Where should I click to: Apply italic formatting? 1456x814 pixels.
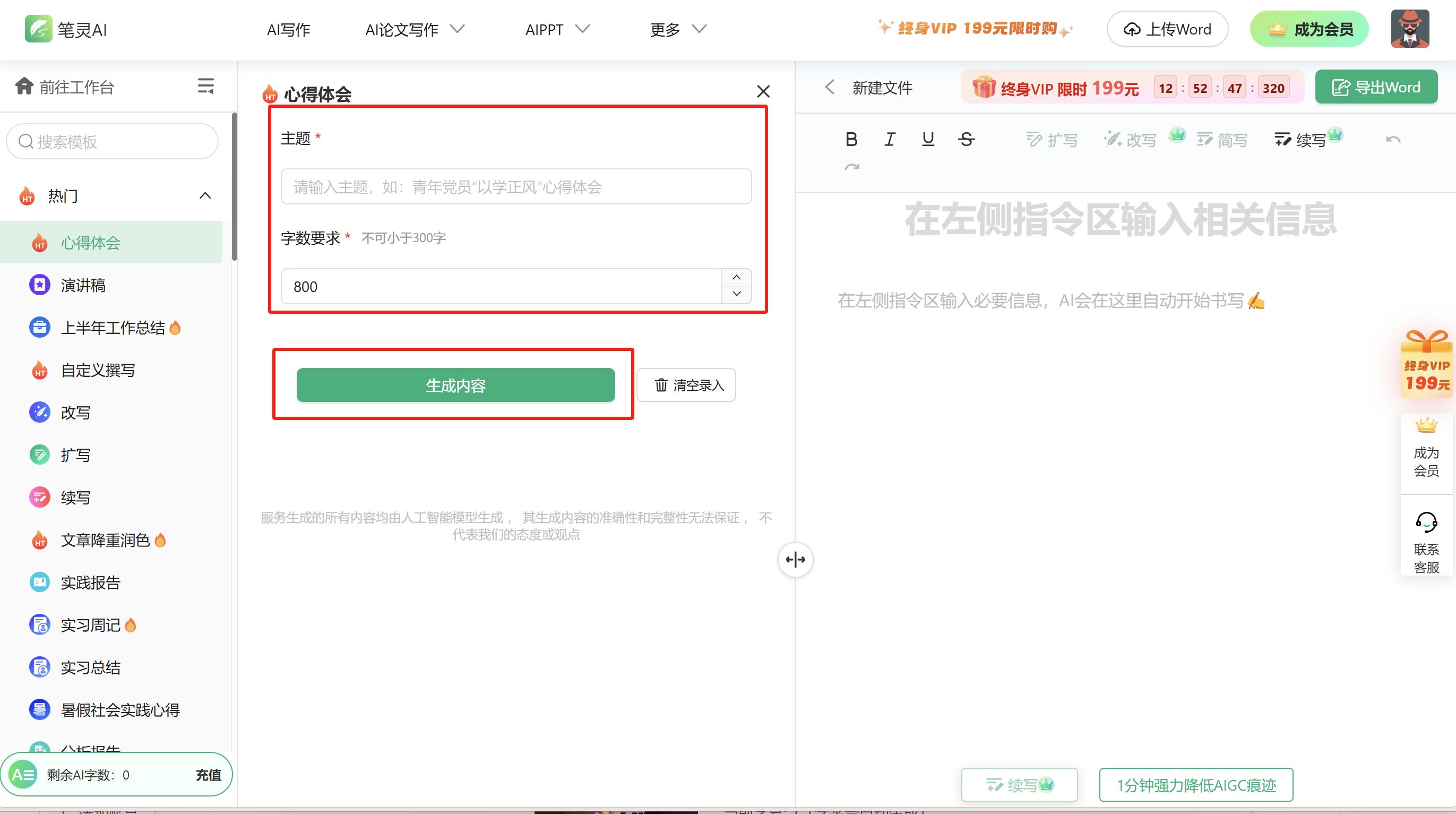(x=890, y=139)
